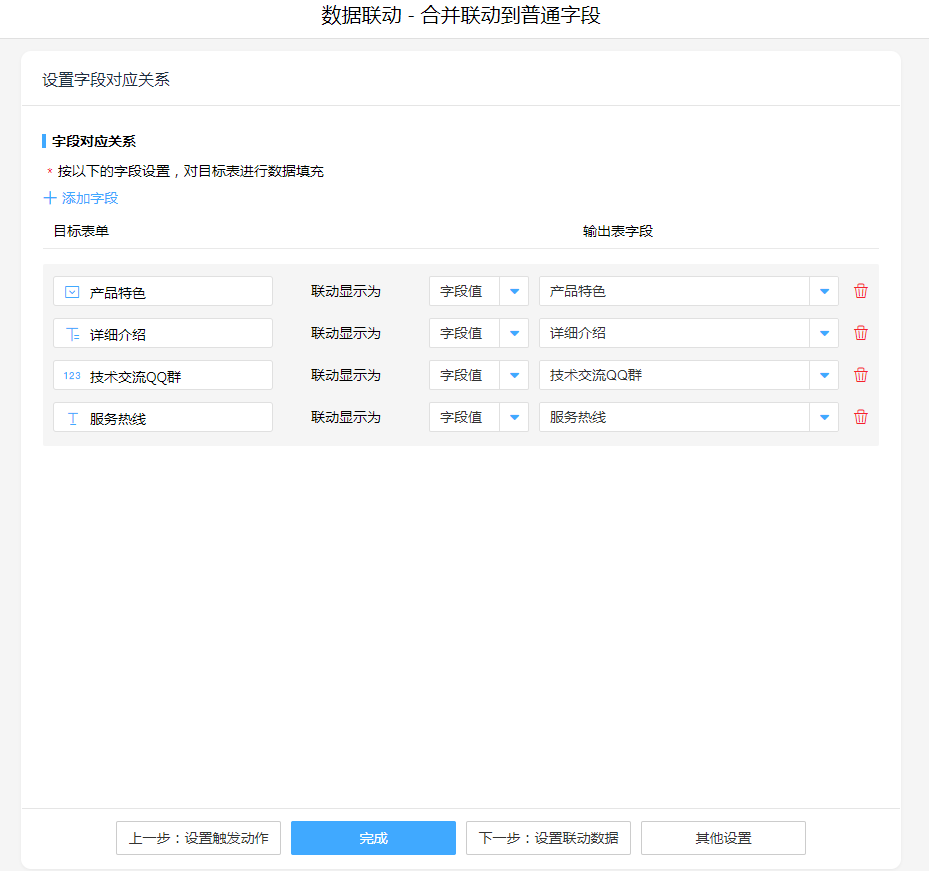Click the dropdown-type icon beside 产品特色
This screenshot has width=929, height=871.
(x=72, y=292)
